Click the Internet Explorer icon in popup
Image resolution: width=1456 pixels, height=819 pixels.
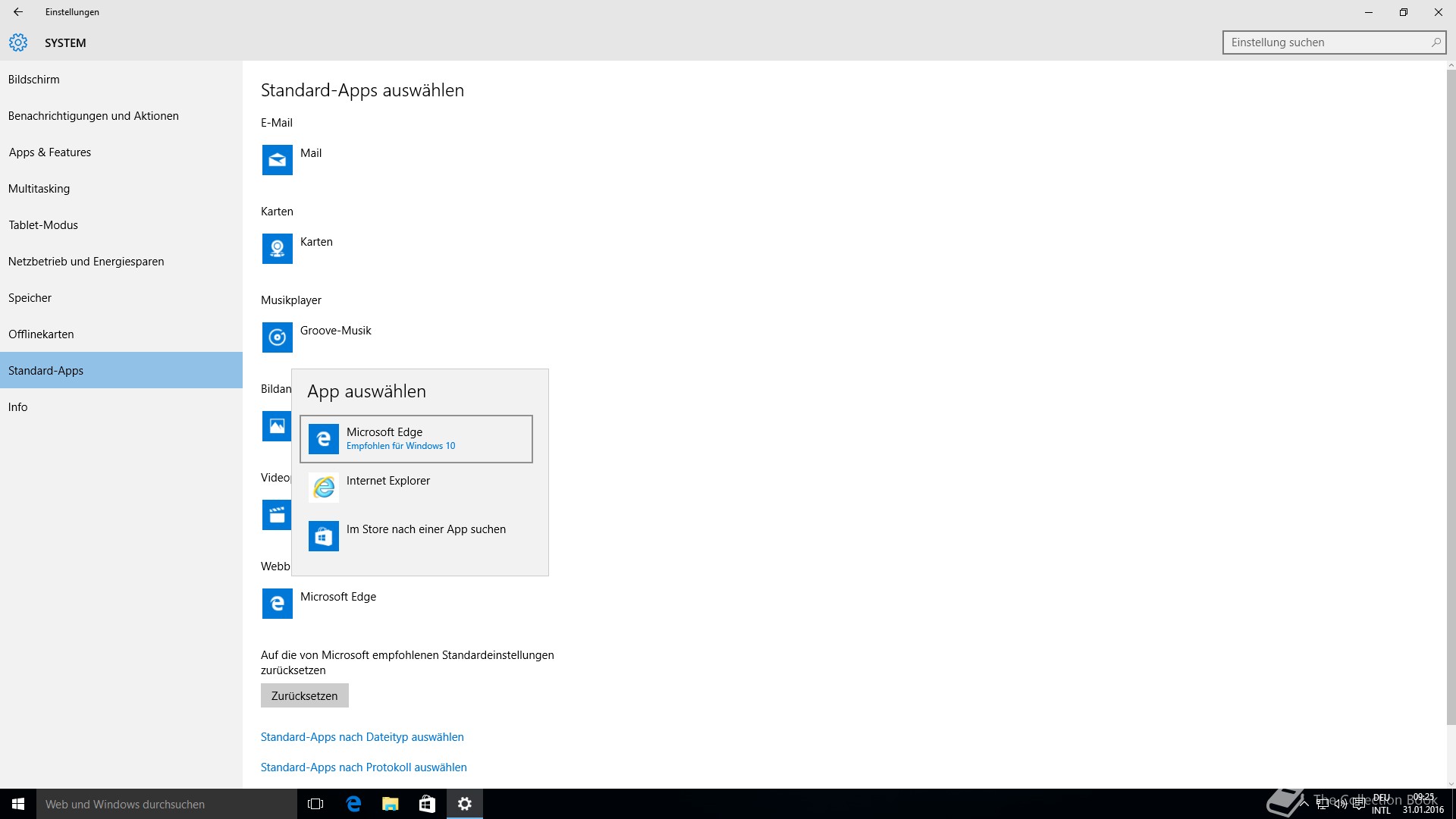coord(324,488)
